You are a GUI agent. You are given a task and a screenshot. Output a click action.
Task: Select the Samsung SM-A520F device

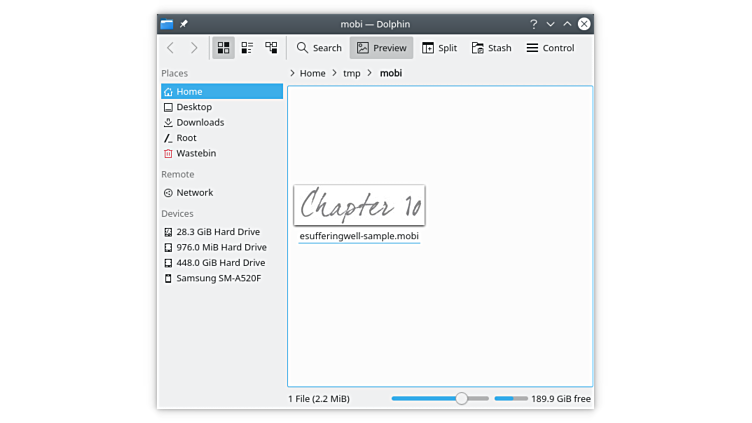pyautogui.click(x=218, y=278)
